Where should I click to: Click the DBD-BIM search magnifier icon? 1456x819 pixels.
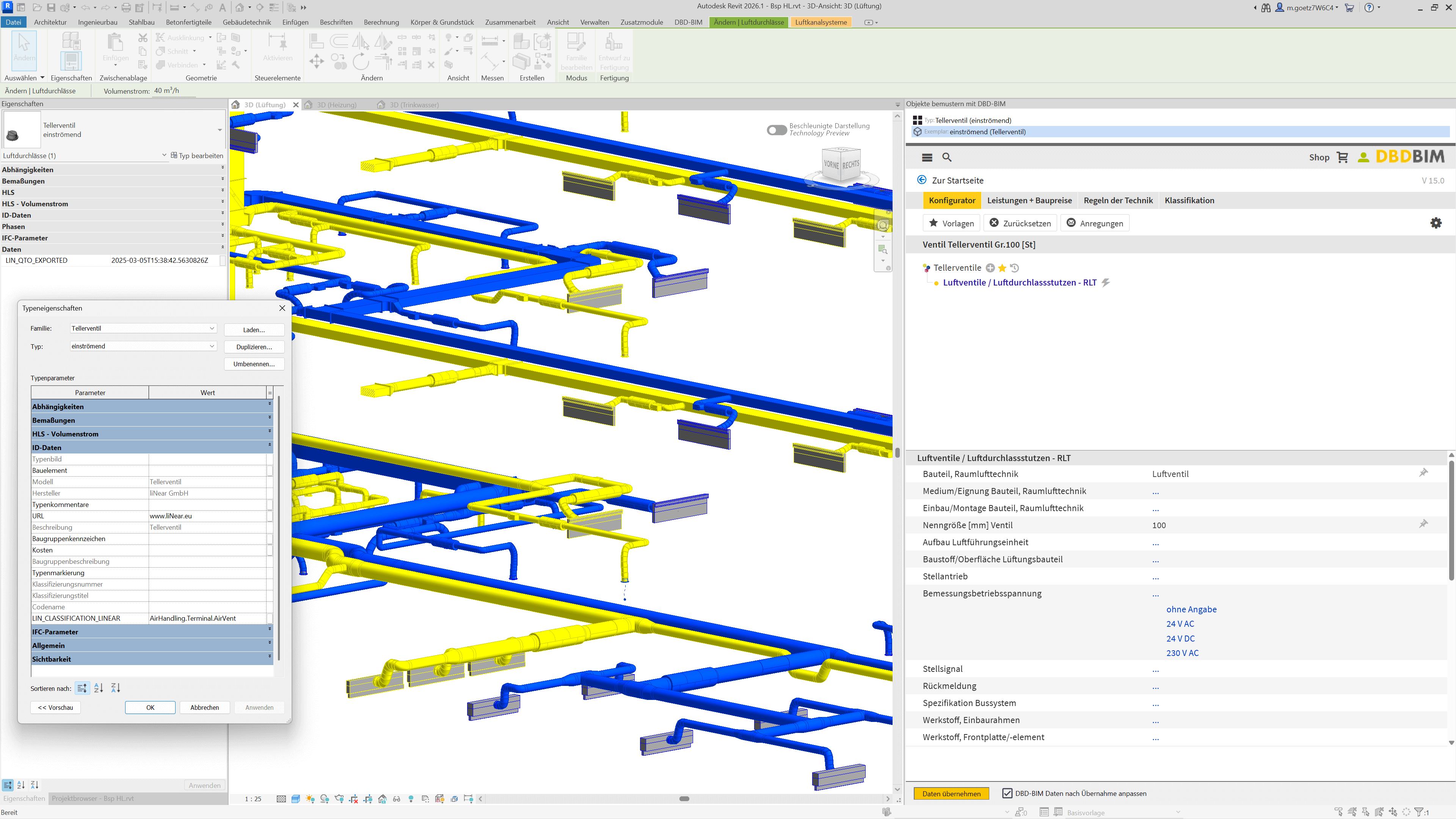coord(947,157)
